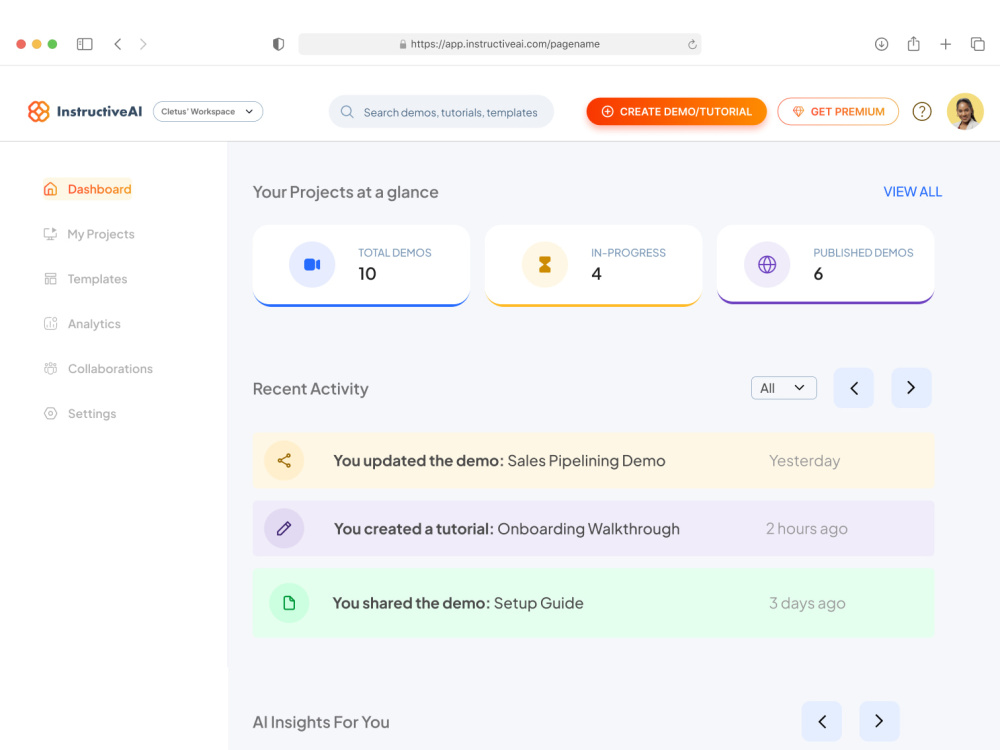Click the 2 hours ago timestamp
This screenshot has width=1000, height=750.
point(807,529)
